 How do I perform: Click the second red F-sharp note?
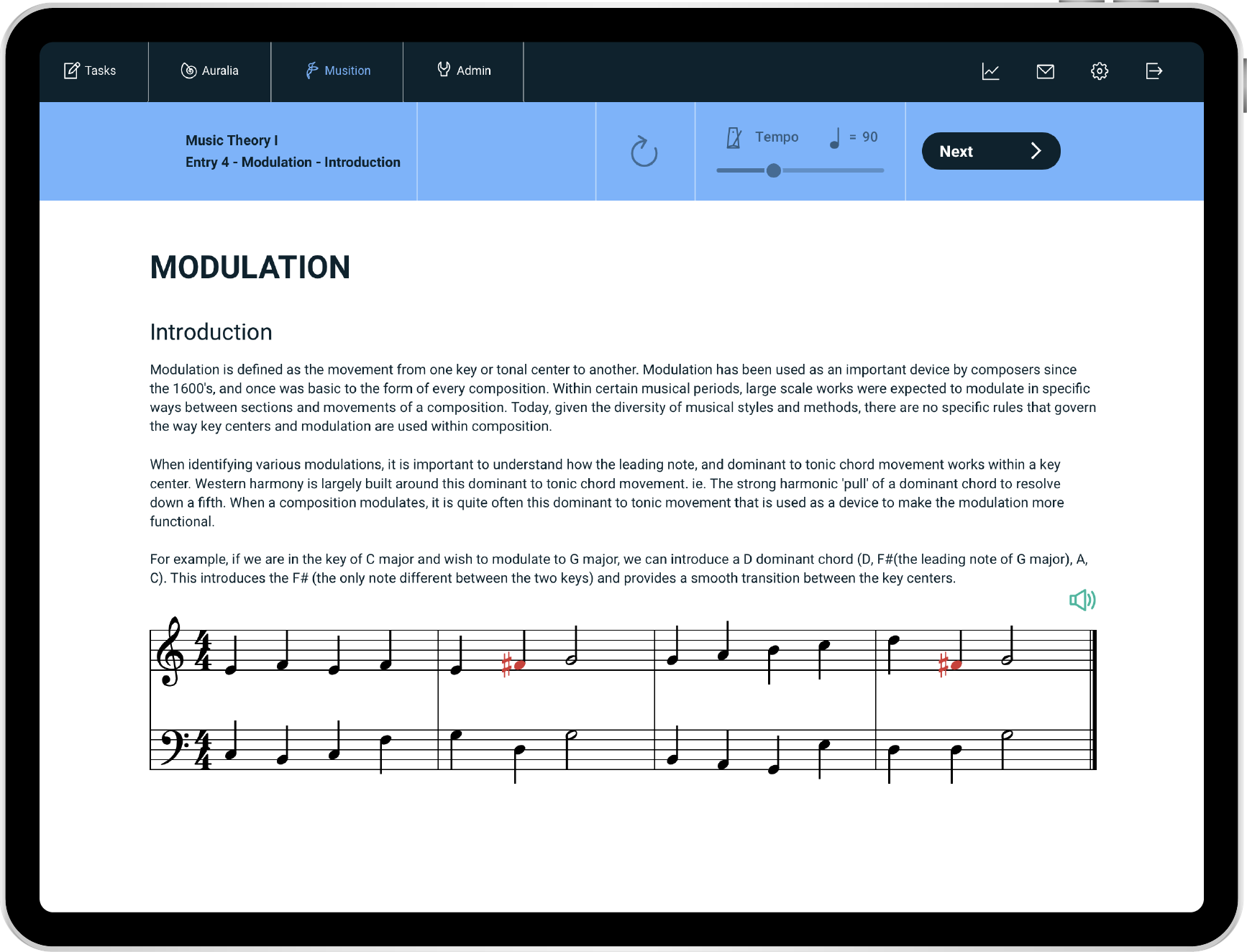[956, 664]
